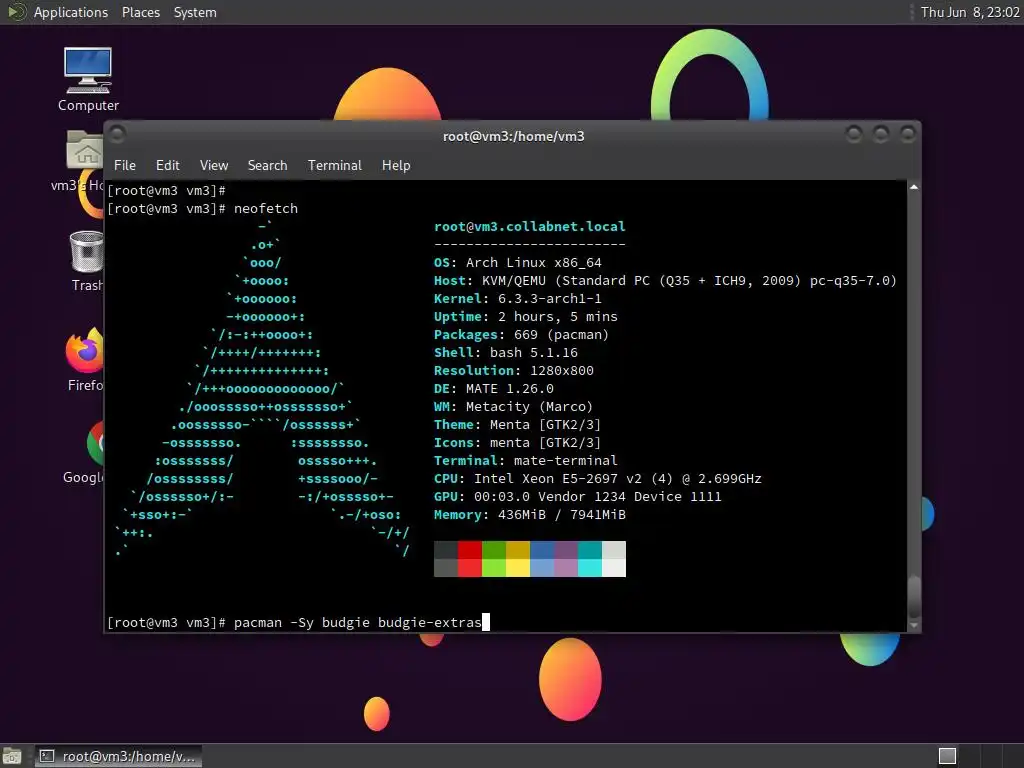Open the terminal Edit menu
The height and width of the screenshot is (768, 1024).
[167, 165]
